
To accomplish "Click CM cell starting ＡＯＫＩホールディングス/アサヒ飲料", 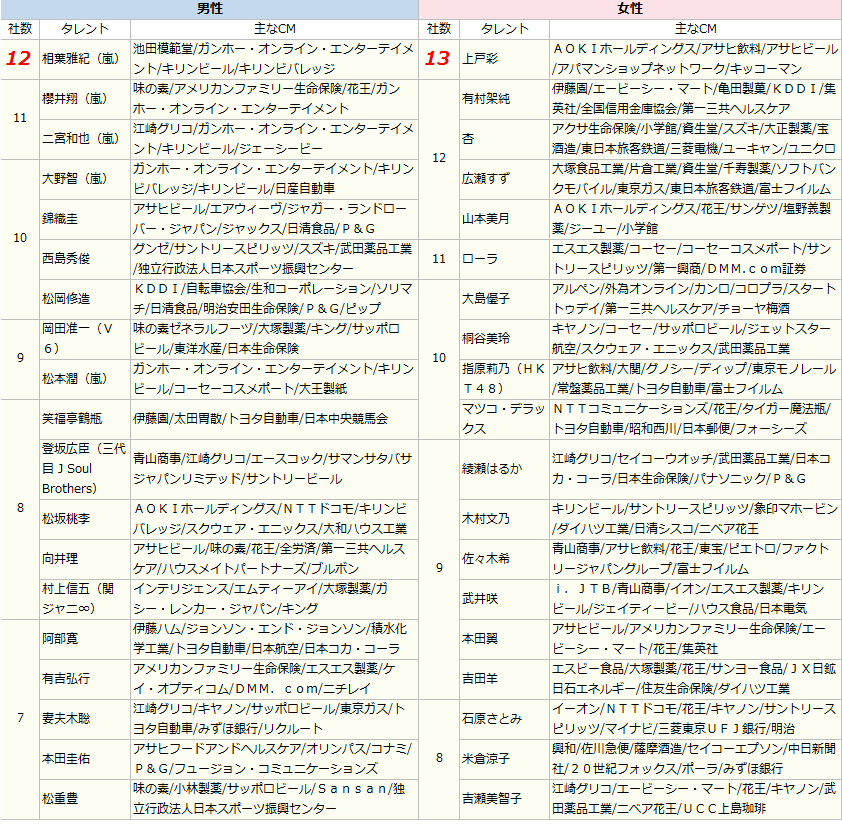I will point(695,59).
